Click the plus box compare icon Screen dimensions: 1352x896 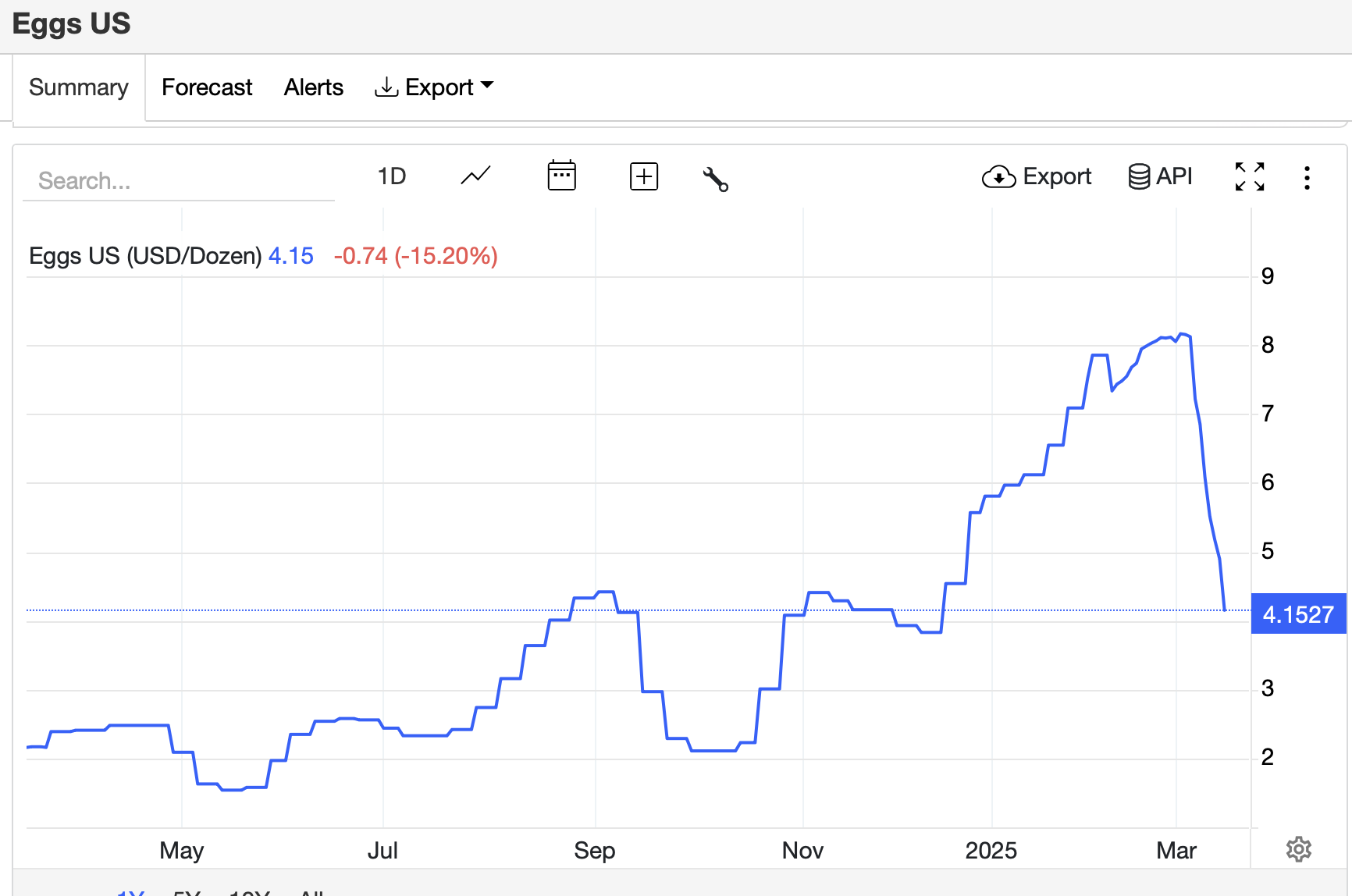pyautogui.click(x=643, y=176)
